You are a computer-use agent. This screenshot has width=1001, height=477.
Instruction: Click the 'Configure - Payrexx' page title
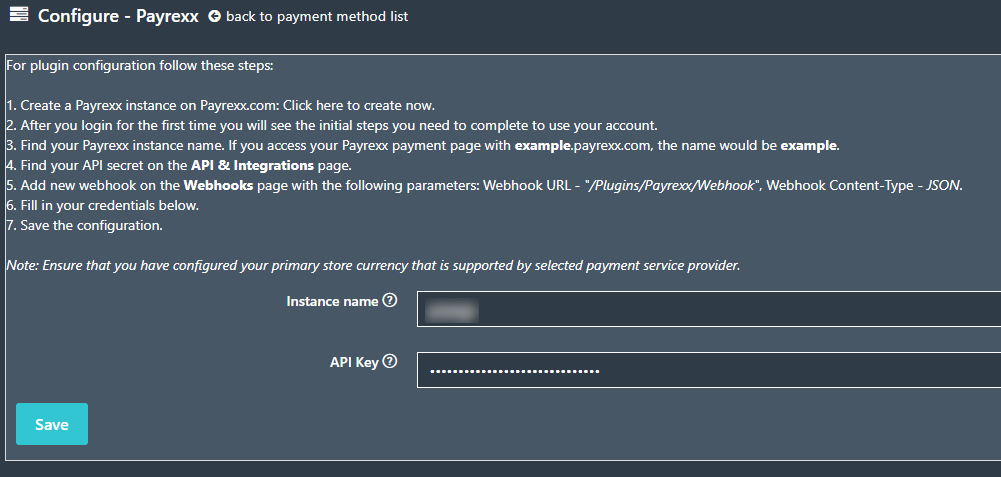click(x=119, y=15)
